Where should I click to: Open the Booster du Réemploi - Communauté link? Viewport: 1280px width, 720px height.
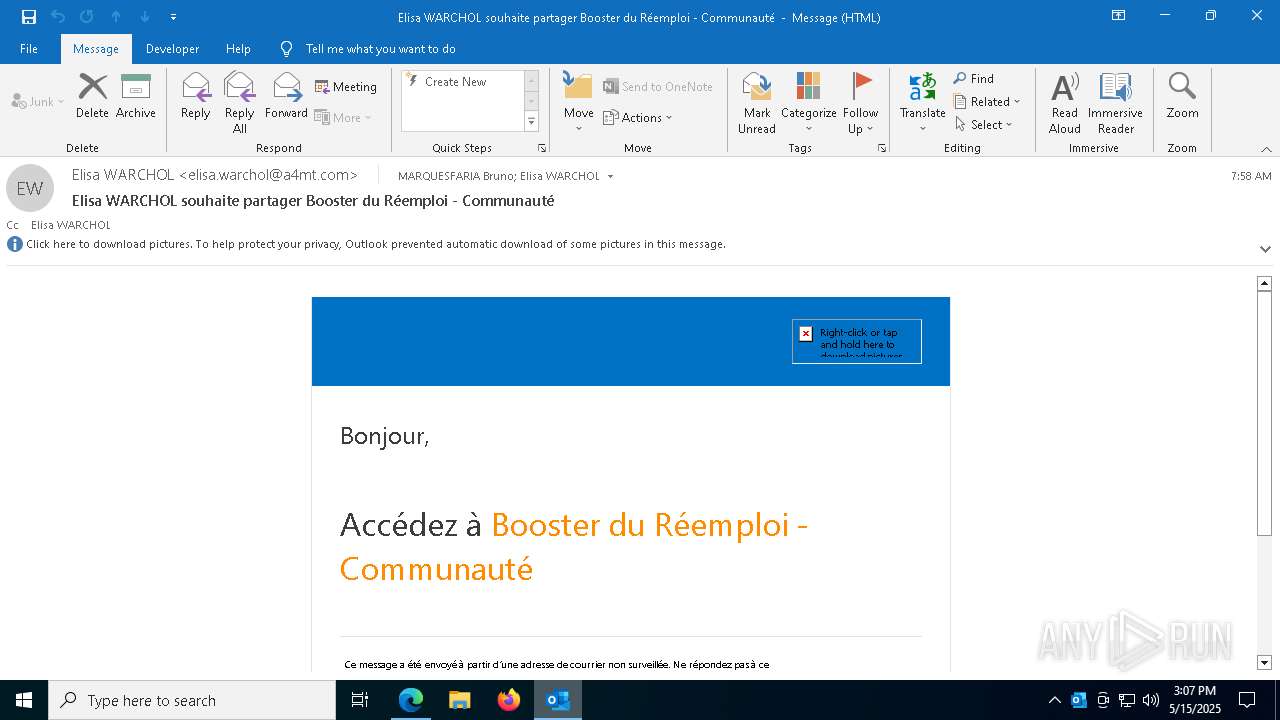pos(573,546)
